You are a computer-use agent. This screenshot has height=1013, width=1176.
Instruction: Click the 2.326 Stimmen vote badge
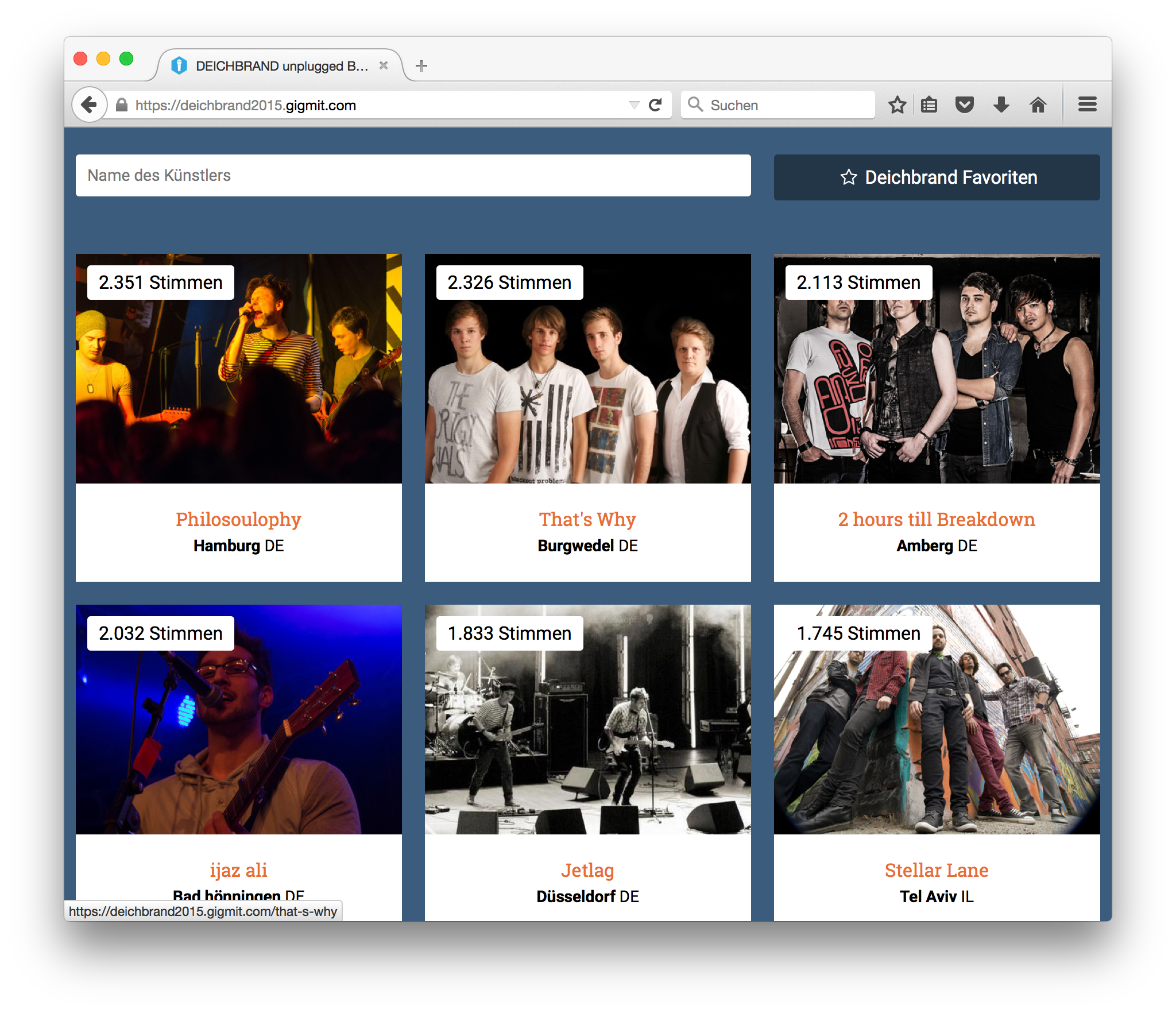click(x=510, y=283)
